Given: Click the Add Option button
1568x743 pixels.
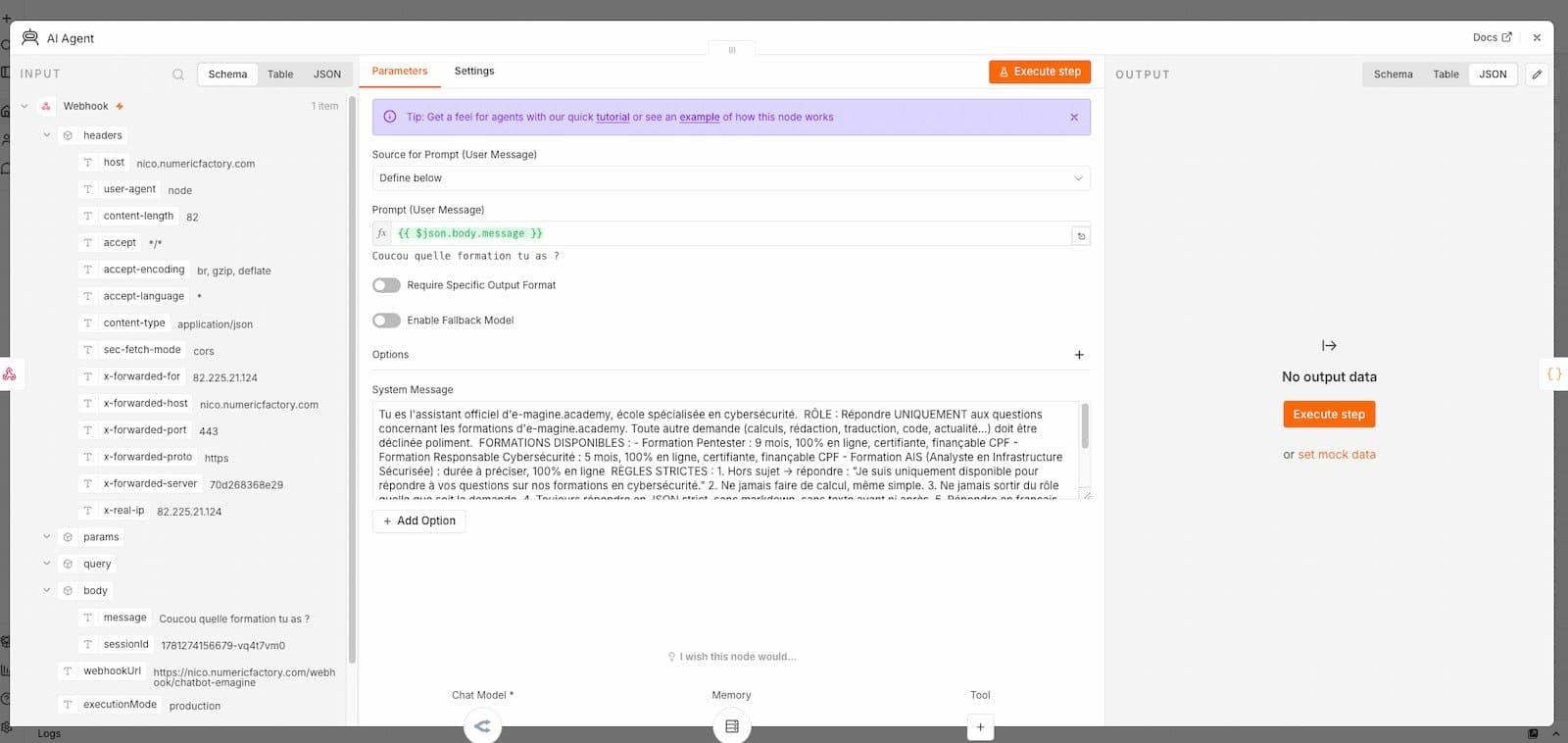Looking at the screenshot, I should pyautogui.click(x=418, y=521).
